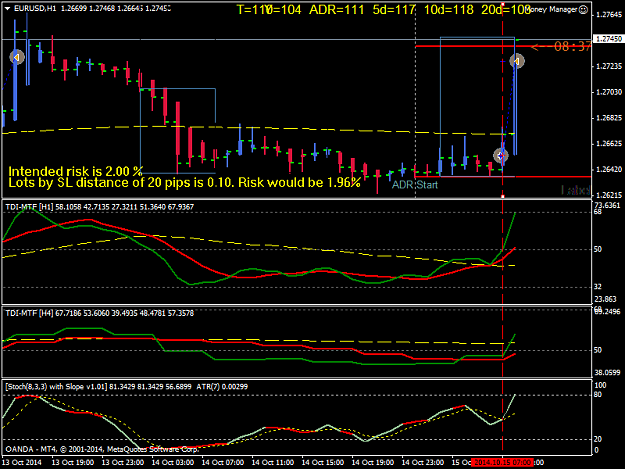Select the arrow marker on the first blue candle
This screenshot has height=469, width=625.
click(17, 57)
